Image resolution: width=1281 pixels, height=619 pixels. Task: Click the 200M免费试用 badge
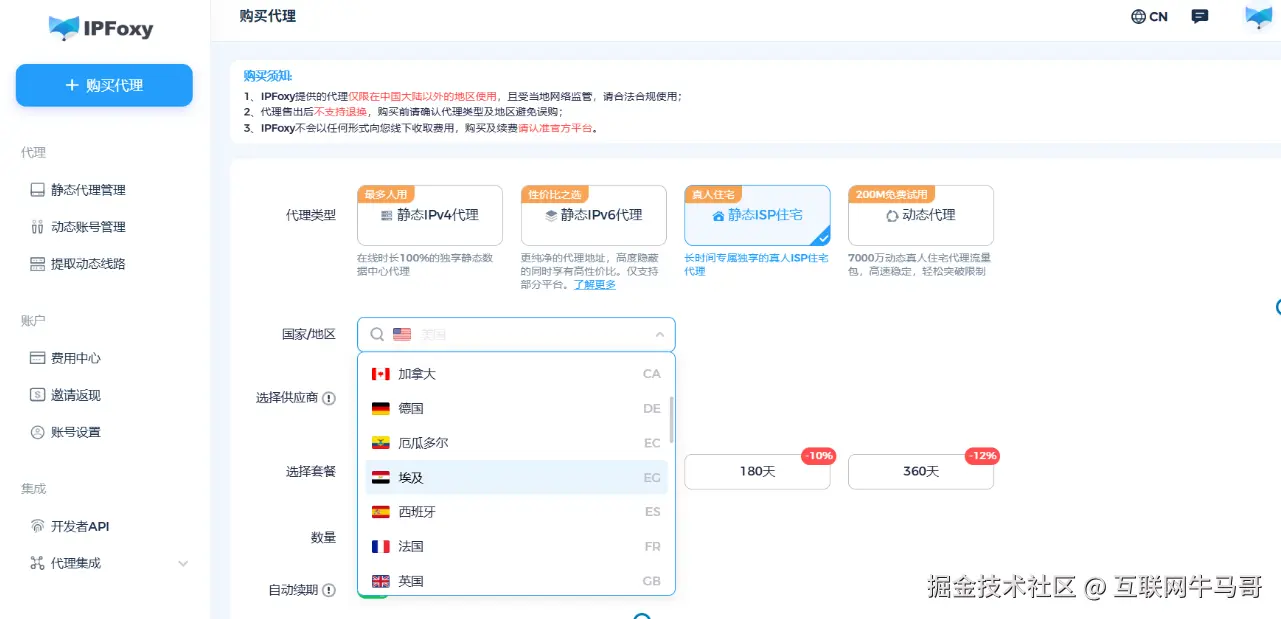coord(891,194)
